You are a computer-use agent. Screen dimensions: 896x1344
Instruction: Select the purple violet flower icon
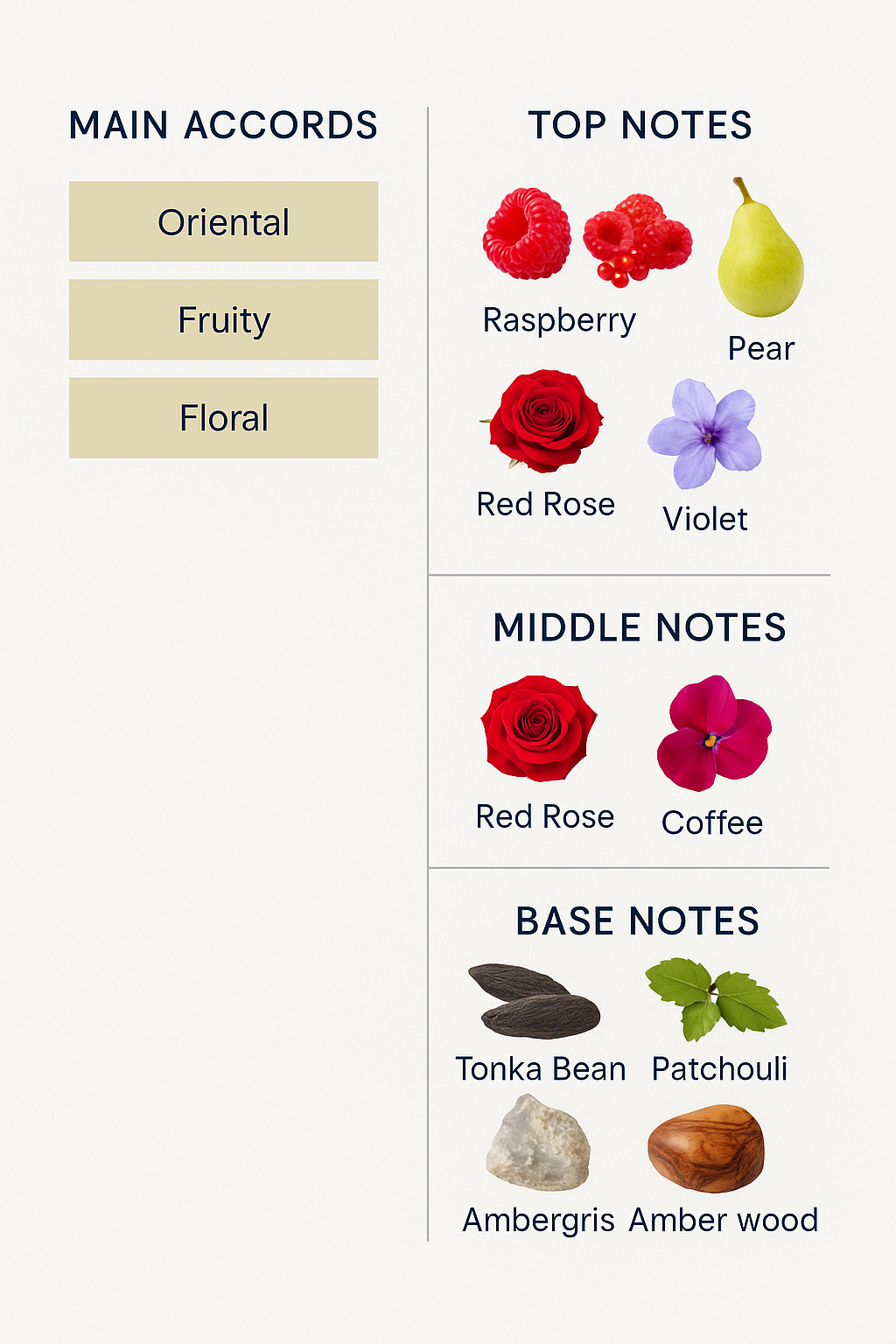point(705,433)
